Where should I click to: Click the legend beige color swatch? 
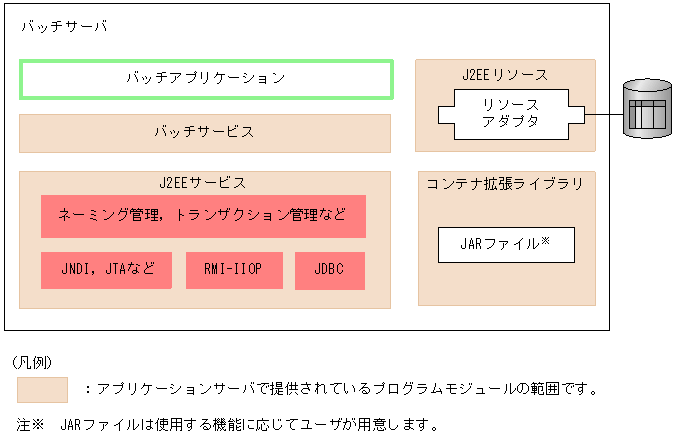click(x=42, y=389)
